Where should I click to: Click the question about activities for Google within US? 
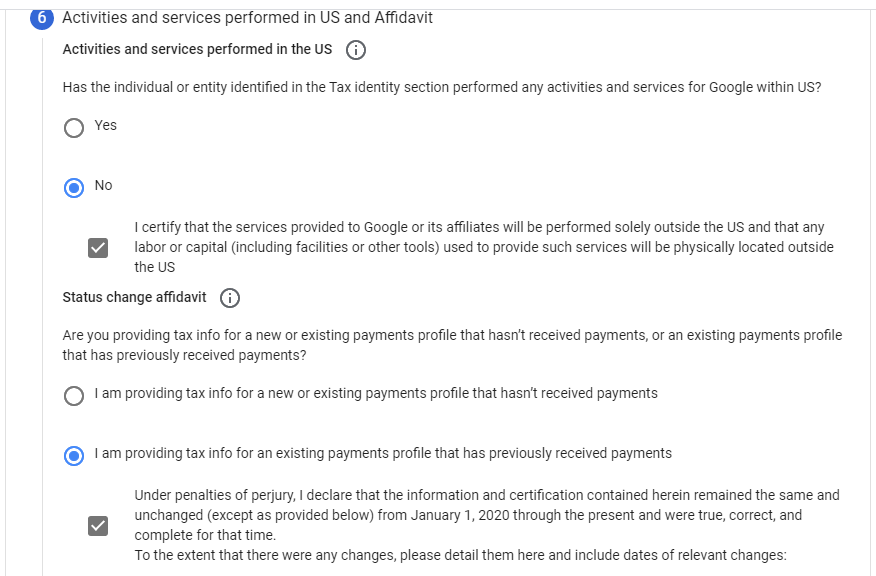click(442, 88)
